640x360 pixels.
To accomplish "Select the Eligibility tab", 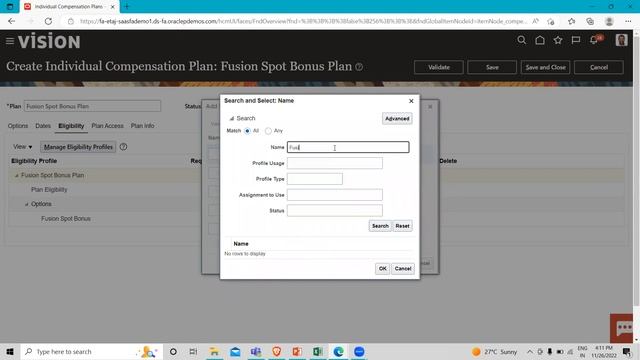I will click(71, 126).
